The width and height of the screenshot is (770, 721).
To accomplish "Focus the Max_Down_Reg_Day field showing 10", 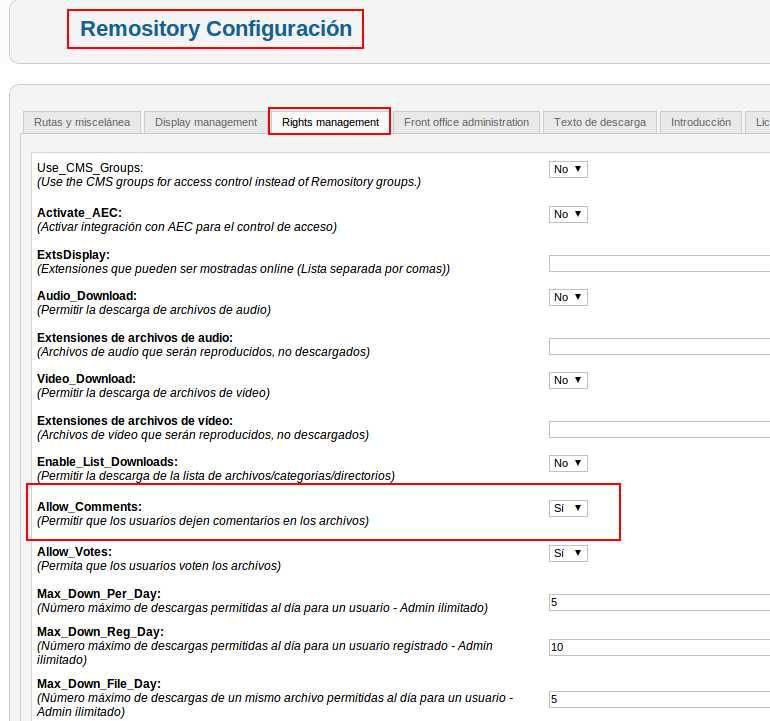I will (x=659, y=647).
